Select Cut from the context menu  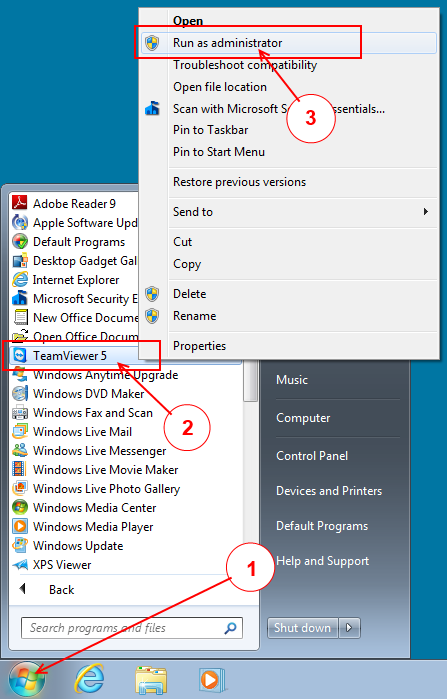click(182, 242)
